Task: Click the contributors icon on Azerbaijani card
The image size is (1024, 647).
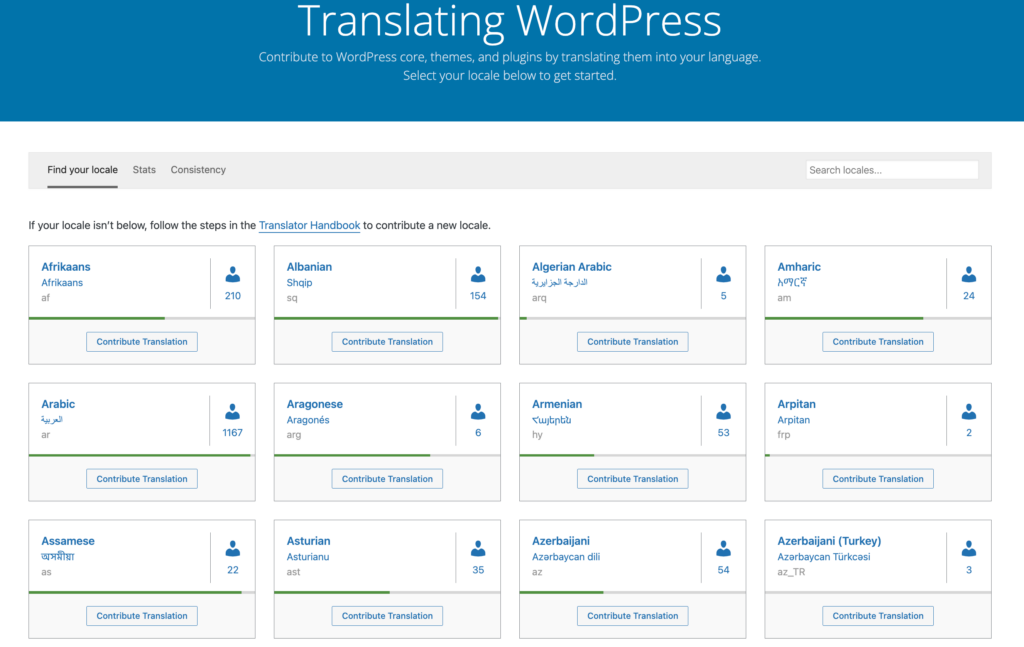Action: point(724,548)
